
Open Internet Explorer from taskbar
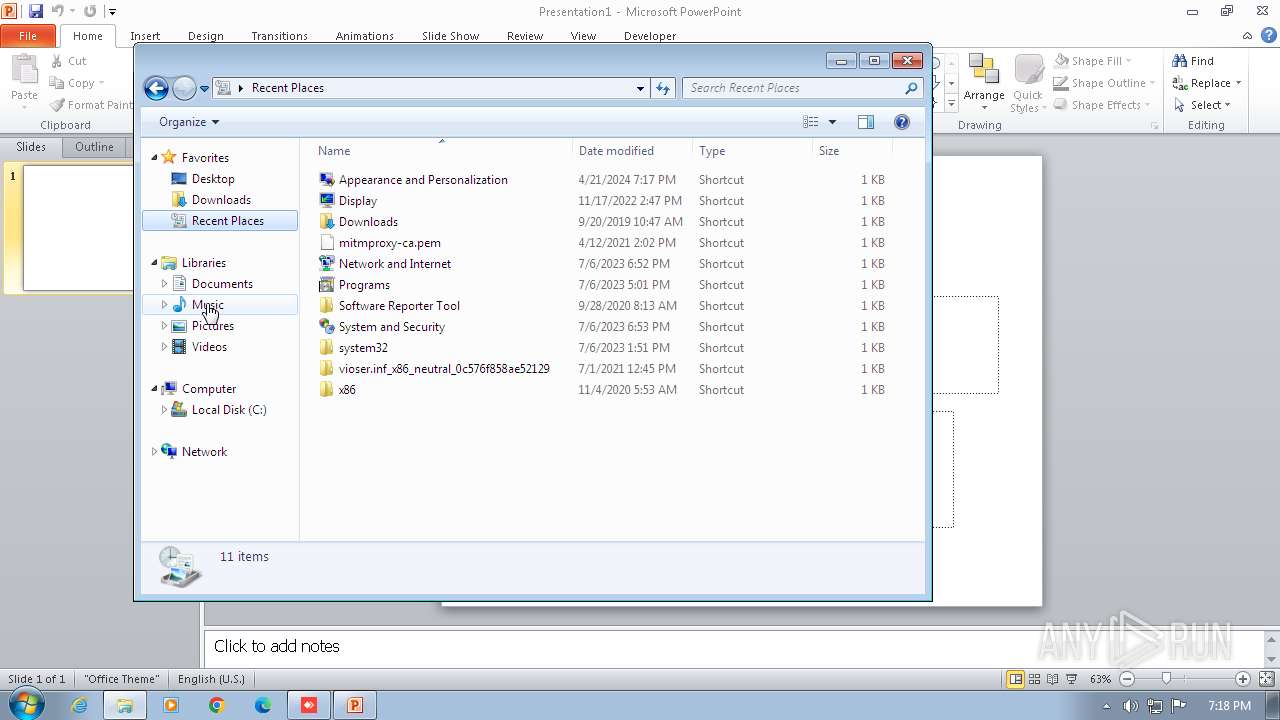point(79,705)
